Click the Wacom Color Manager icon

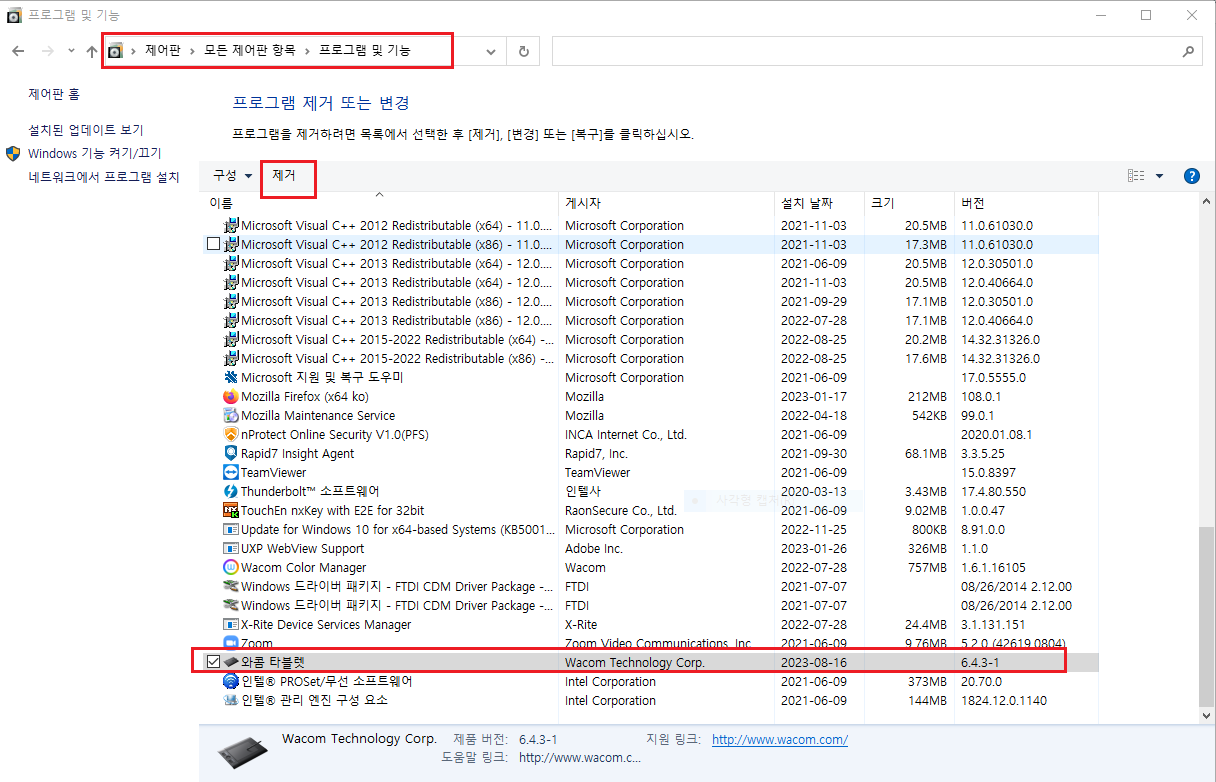231,567
